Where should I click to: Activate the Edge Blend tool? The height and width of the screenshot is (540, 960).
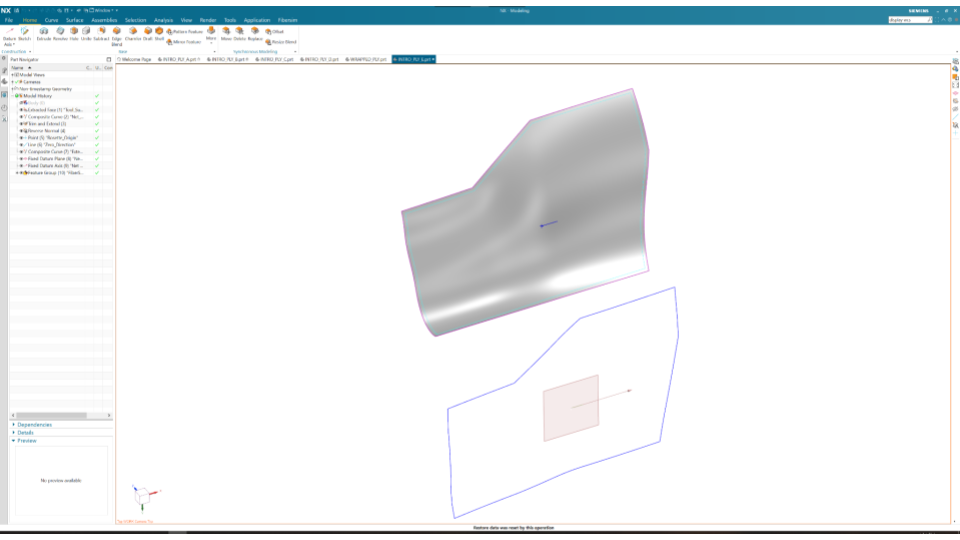pos(117,33)
